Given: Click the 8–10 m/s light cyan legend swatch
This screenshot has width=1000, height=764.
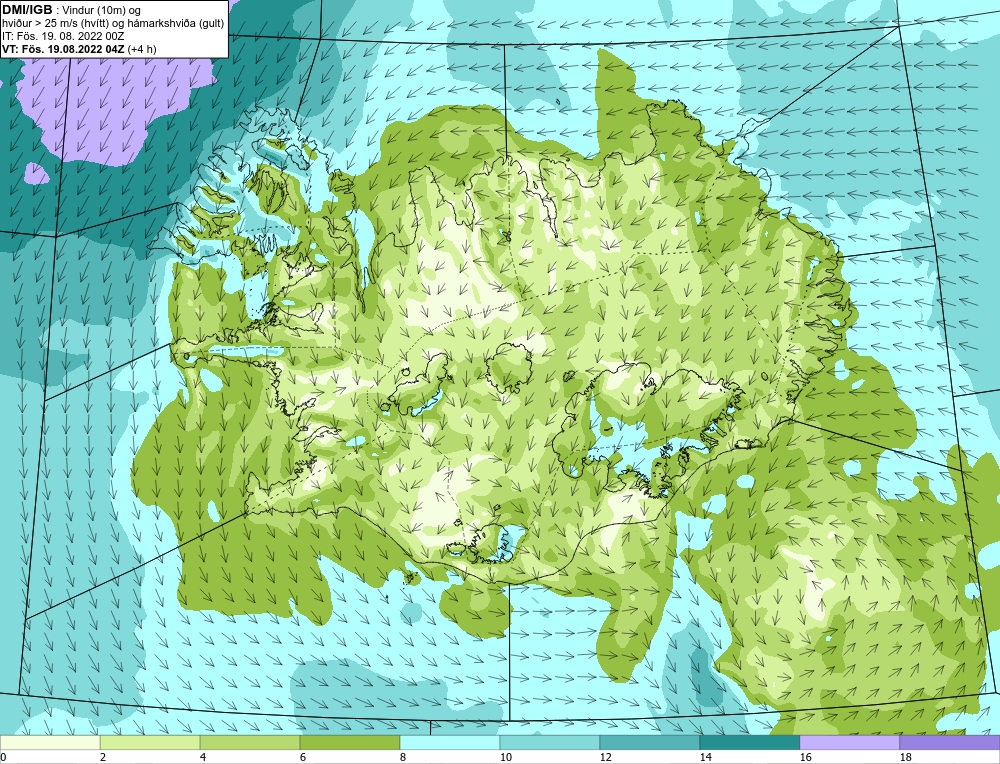Looking at the screenshot, I should [450, 743].
